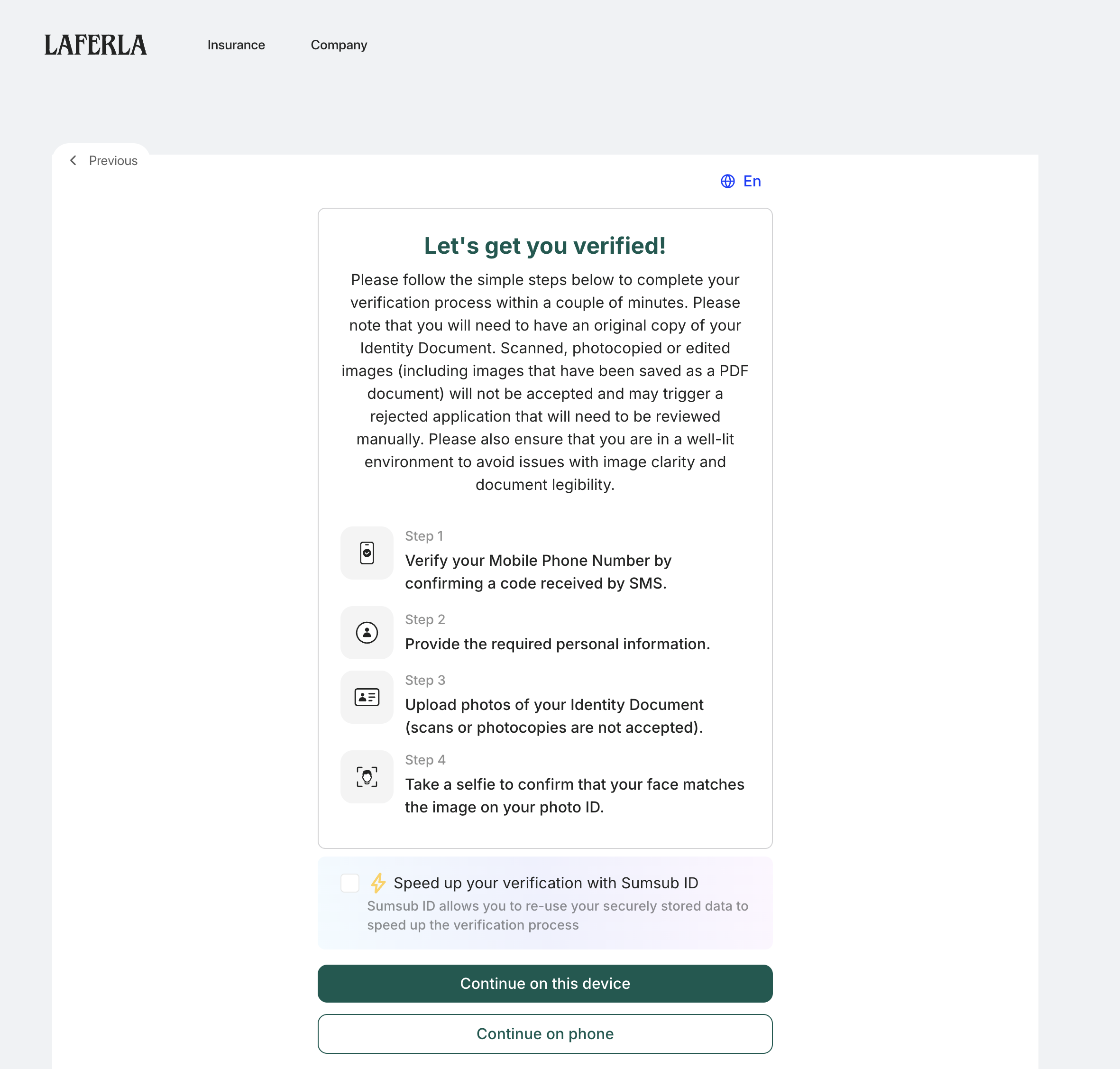
Task: Click the Let's get you verified heading
Action: pyautogui.click(x=544, y=246)
